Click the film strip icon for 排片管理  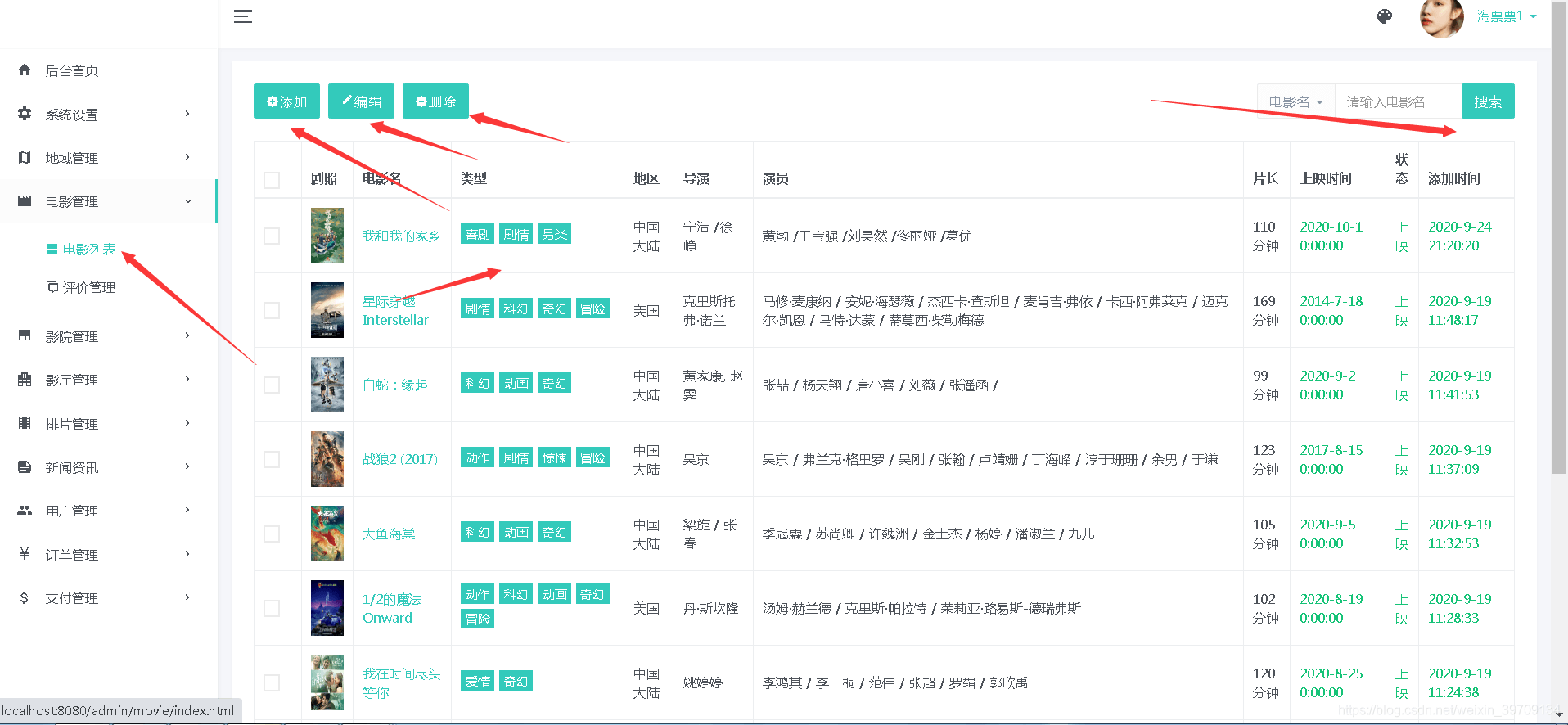click(x=25, y=423)
